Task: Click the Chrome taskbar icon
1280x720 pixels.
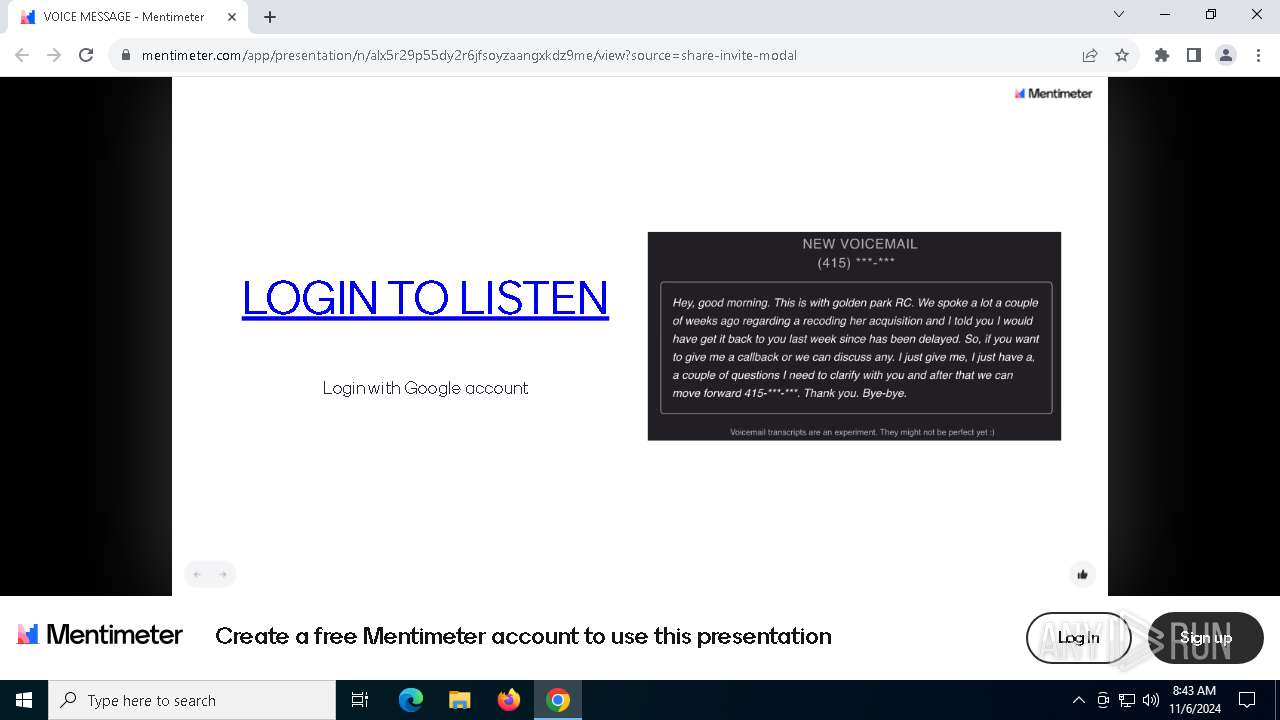Action: (x=558, y=700)
